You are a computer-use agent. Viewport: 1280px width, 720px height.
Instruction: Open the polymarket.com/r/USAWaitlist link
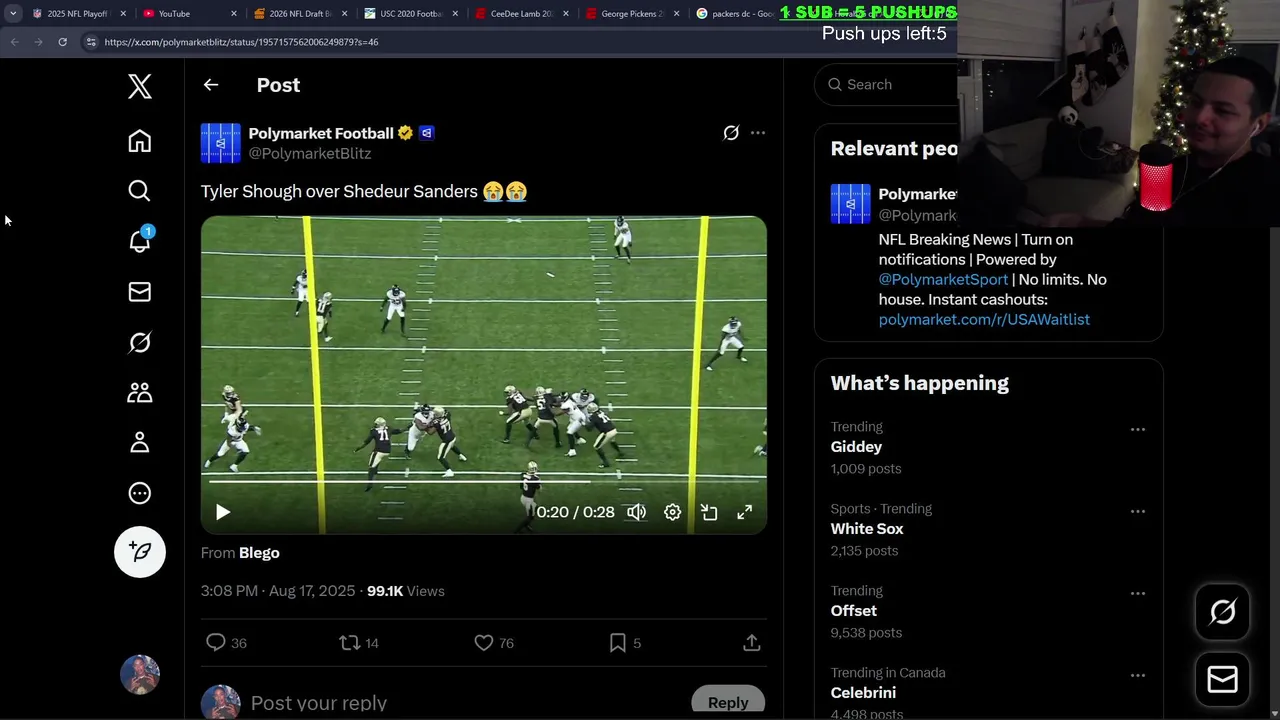tap(984, 319)
